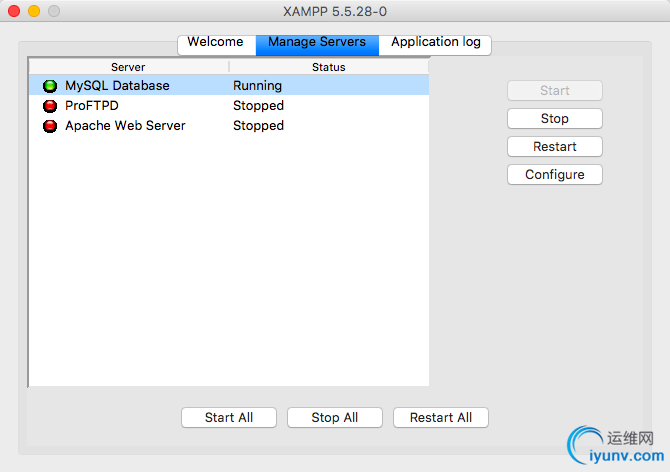Screen dimensions: 670x472
Task: Click the greyed-out Start button
Action: coord(555,91)
